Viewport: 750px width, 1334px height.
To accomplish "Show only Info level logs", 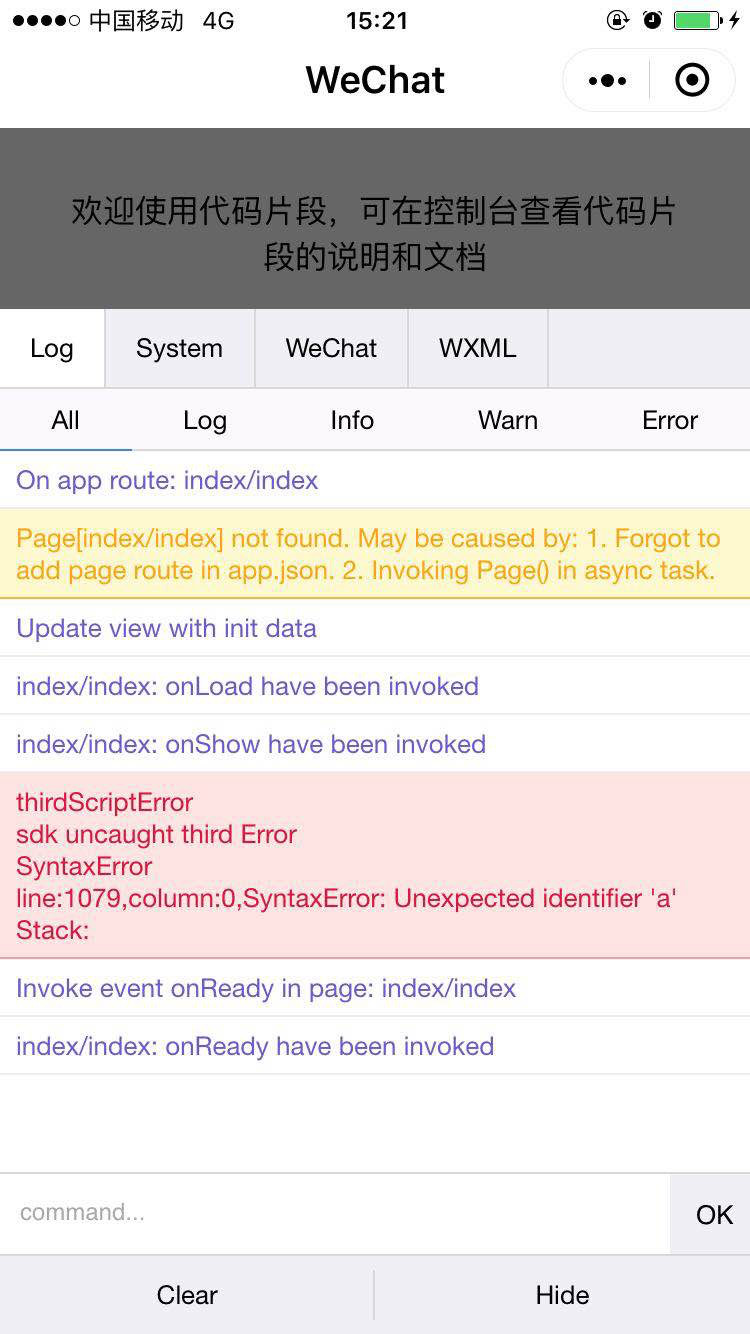I will 352,420.
